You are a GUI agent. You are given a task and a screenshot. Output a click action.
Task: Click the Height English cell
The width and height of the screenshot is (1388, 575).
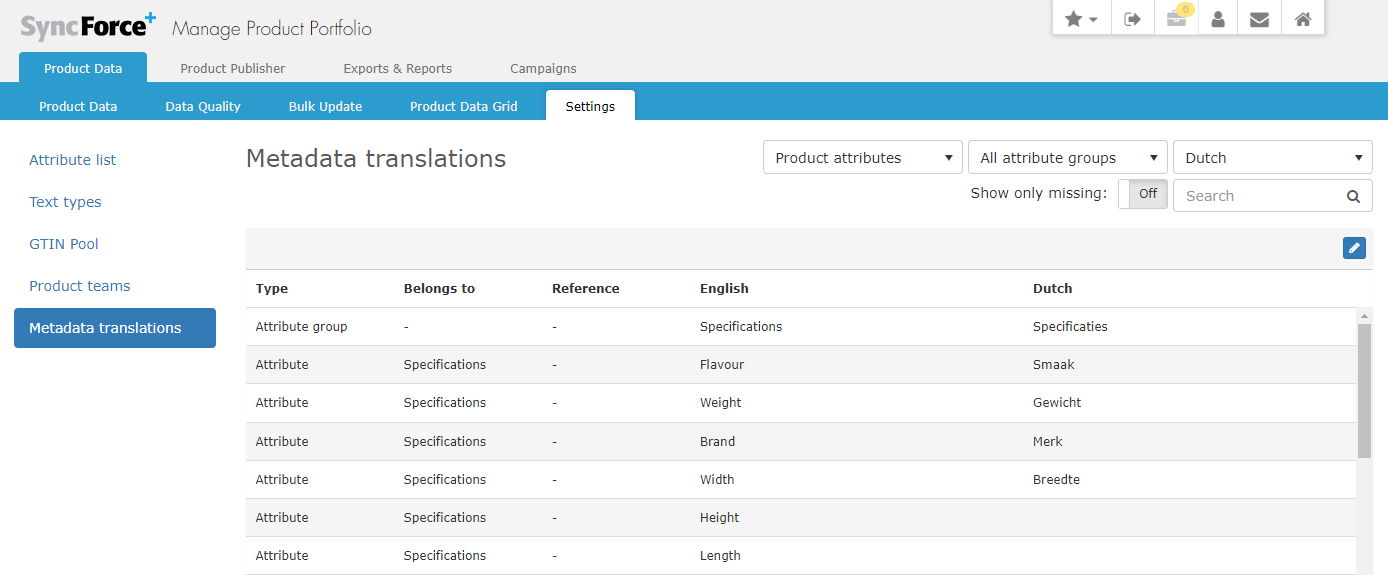pos(720,517)
